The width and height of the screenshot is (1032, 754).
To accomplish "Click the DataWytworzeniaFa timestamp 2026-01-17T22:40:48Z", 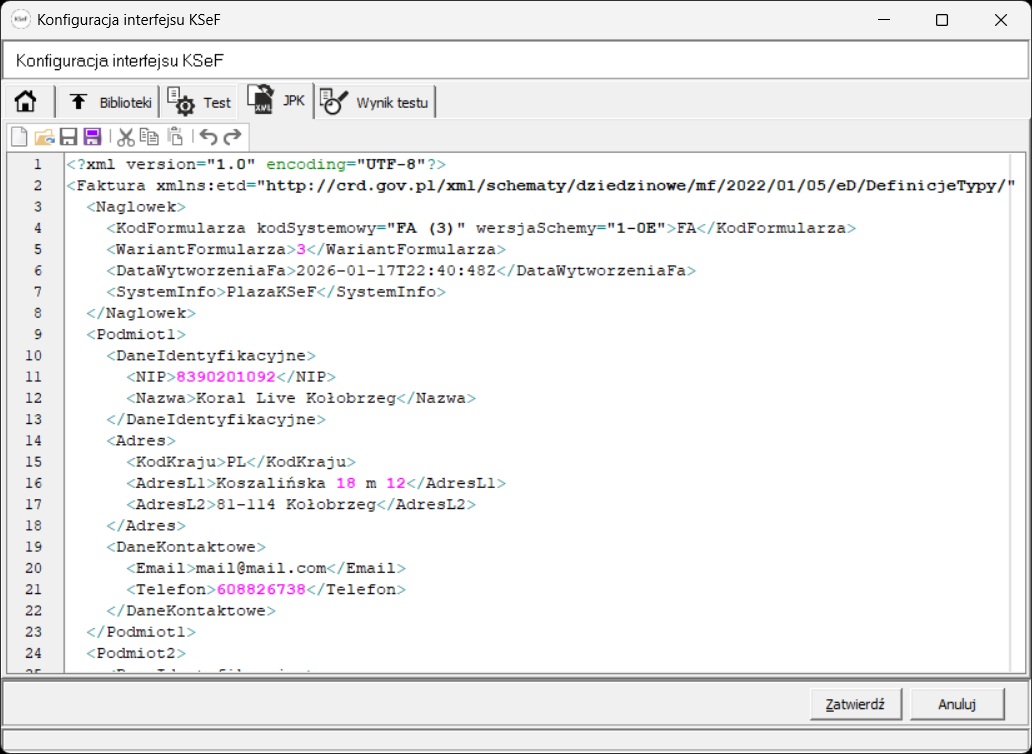I will 396,270.
